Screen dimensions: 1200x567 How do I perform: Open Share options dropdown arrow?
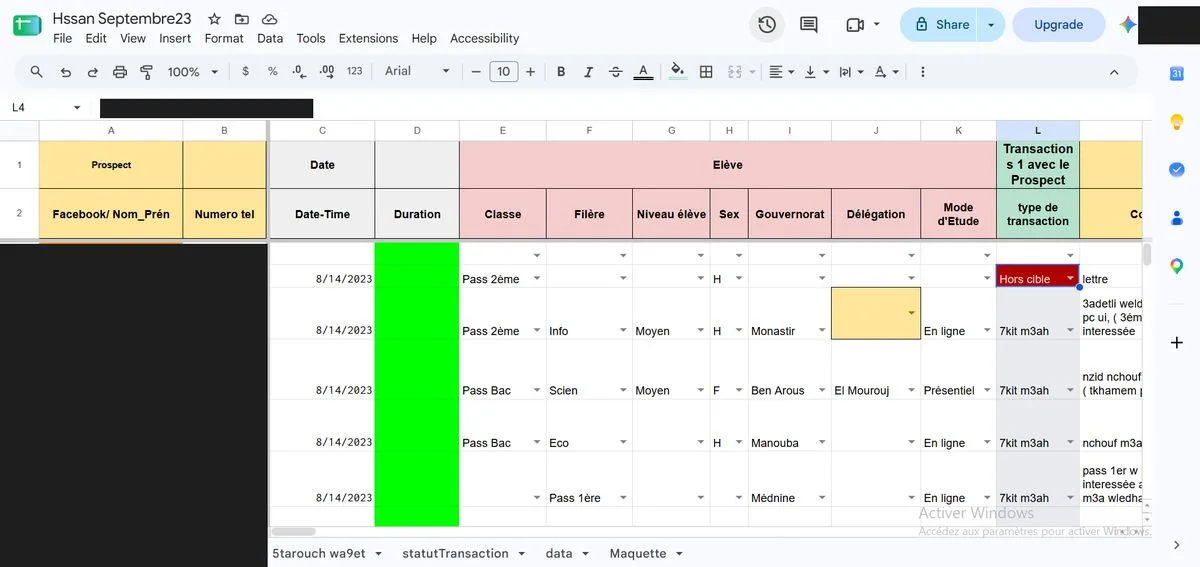coord(991,25)
